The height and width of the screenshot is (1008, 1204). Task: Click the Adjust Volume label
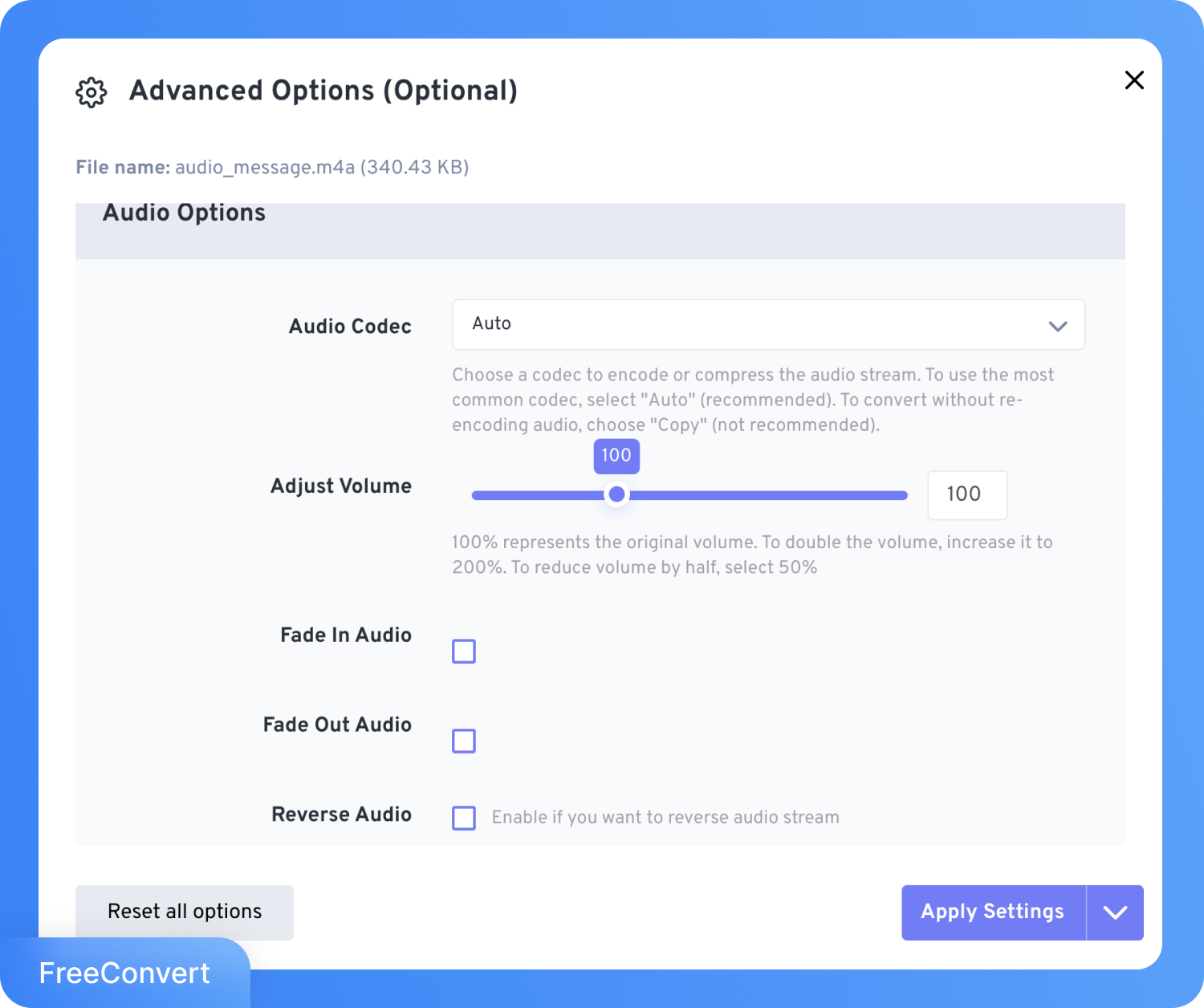341,486
